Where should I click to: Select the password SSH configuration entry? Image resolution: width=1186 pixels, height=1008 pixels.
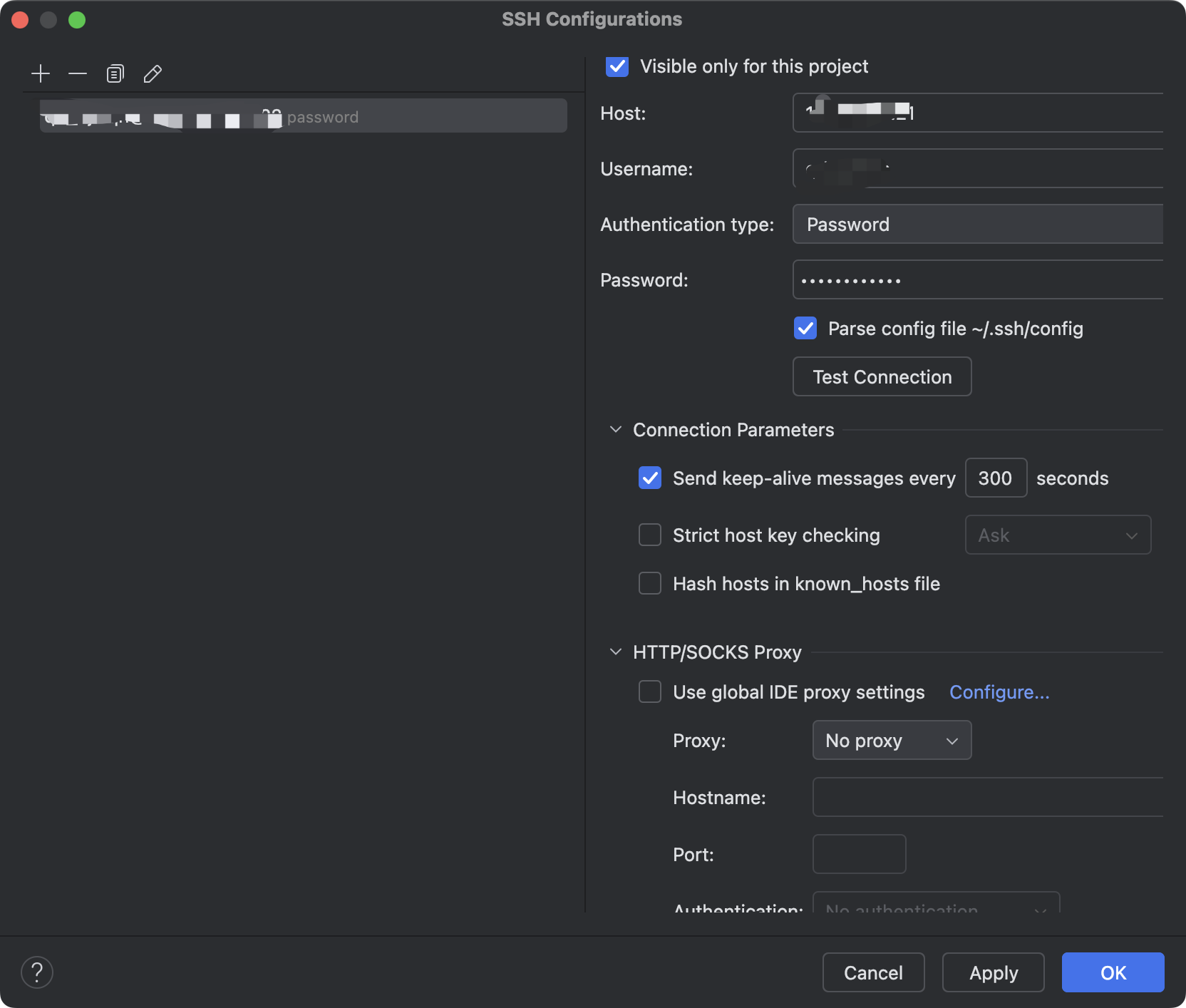point(304,116)
